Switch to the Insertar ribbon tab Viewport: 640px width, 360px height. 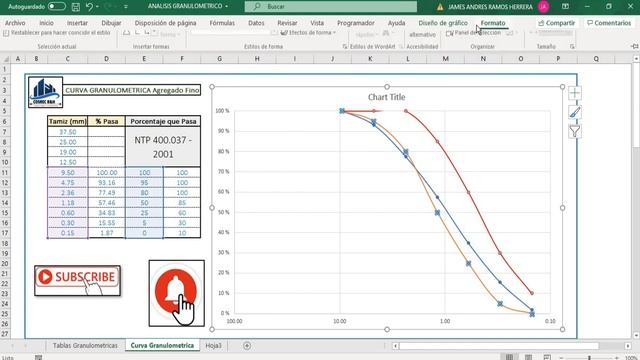(77, 23)
